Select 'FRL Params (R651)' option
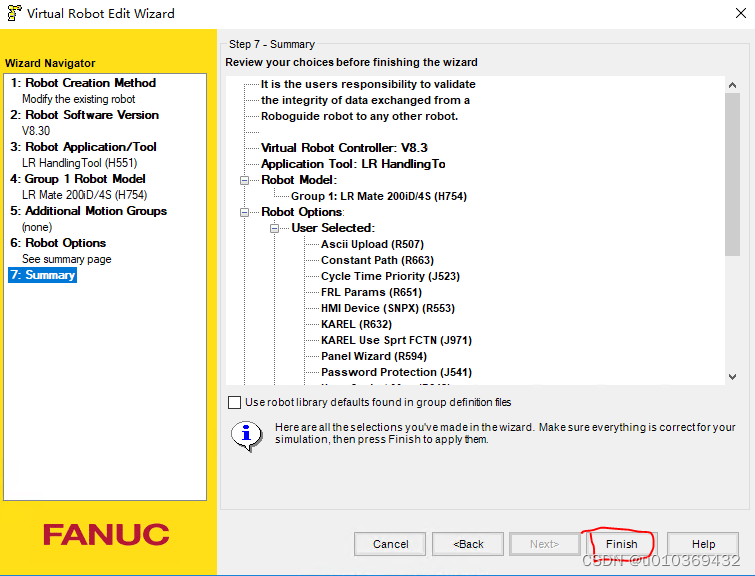The height and width of the screenshot is (576, 755). tap(371, 292)
